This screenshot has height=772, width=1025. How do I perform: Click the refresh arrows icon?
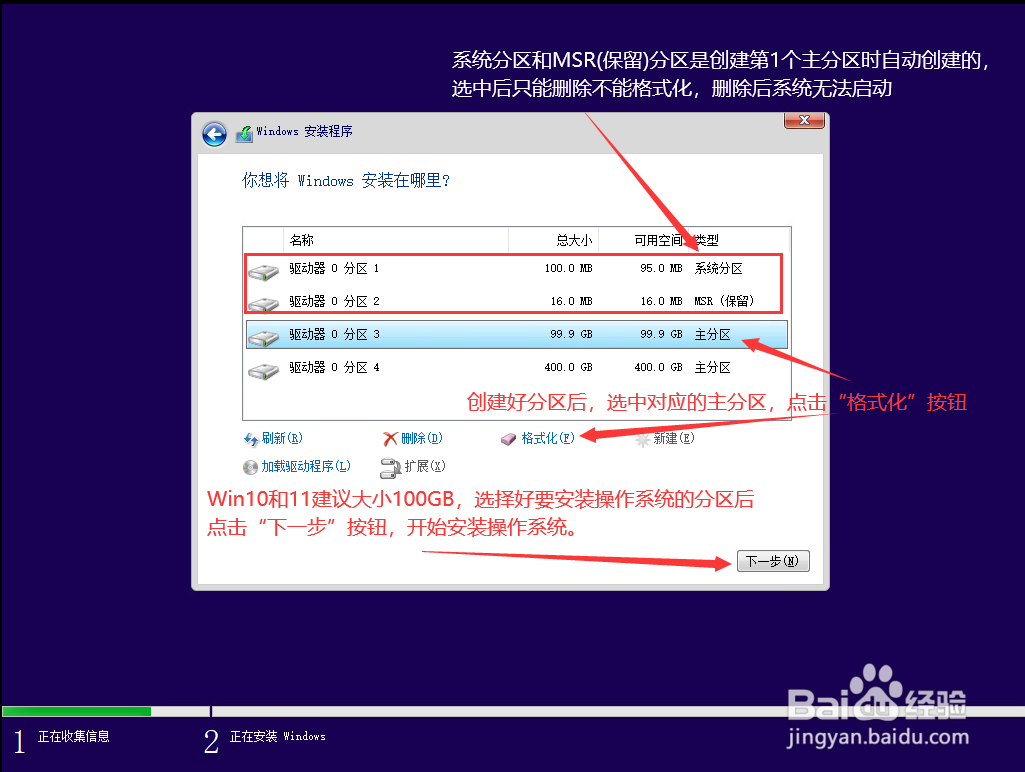251,439
